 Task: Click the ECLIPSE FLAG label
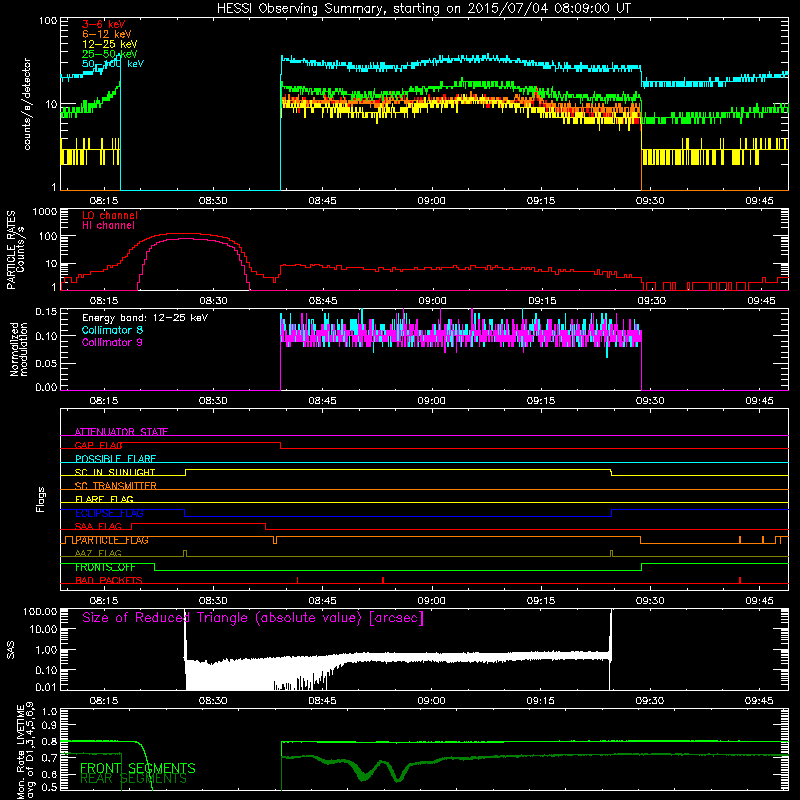pyautogui.click(x=109, y=513)
